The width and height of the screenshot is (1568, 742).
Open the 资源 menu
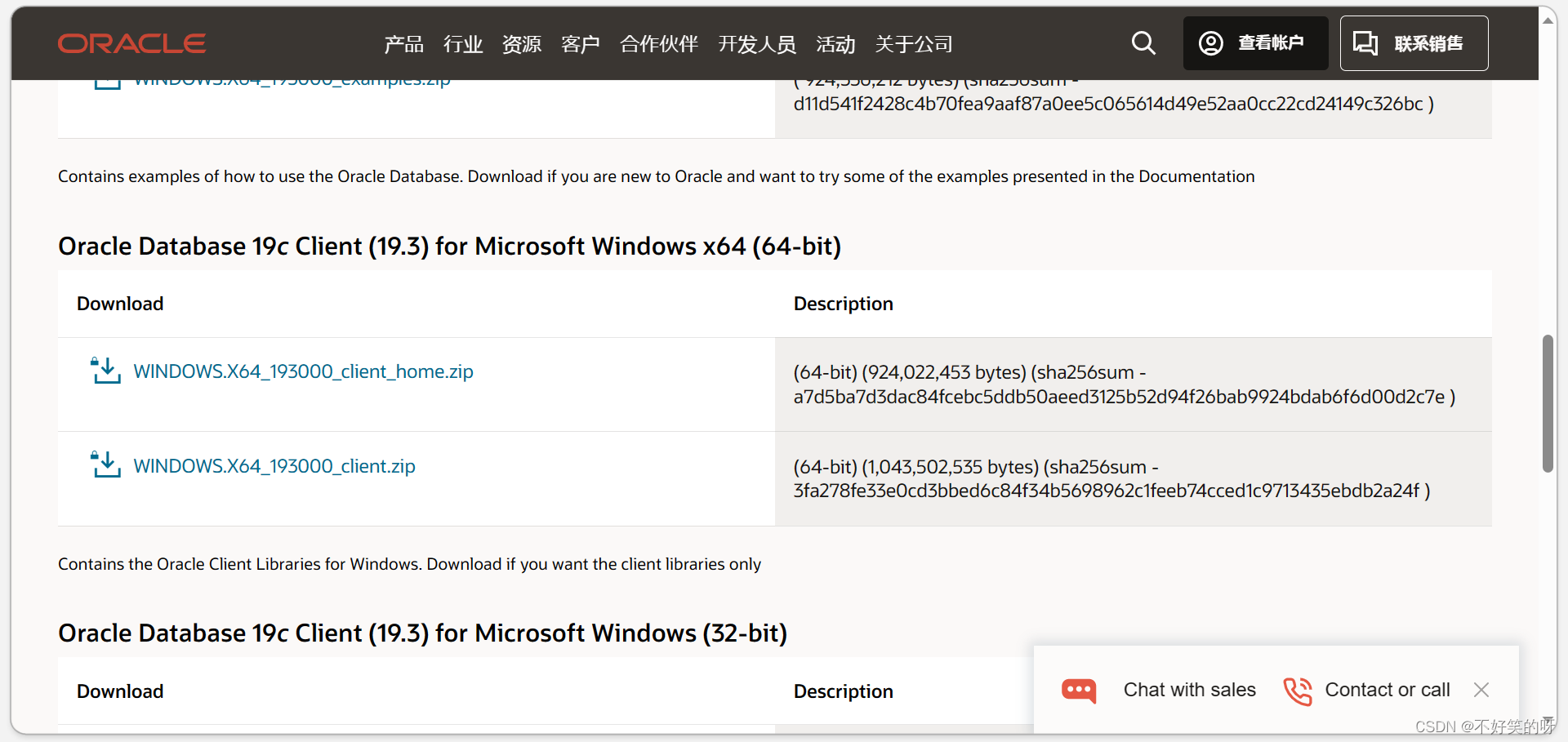point(522,44)
